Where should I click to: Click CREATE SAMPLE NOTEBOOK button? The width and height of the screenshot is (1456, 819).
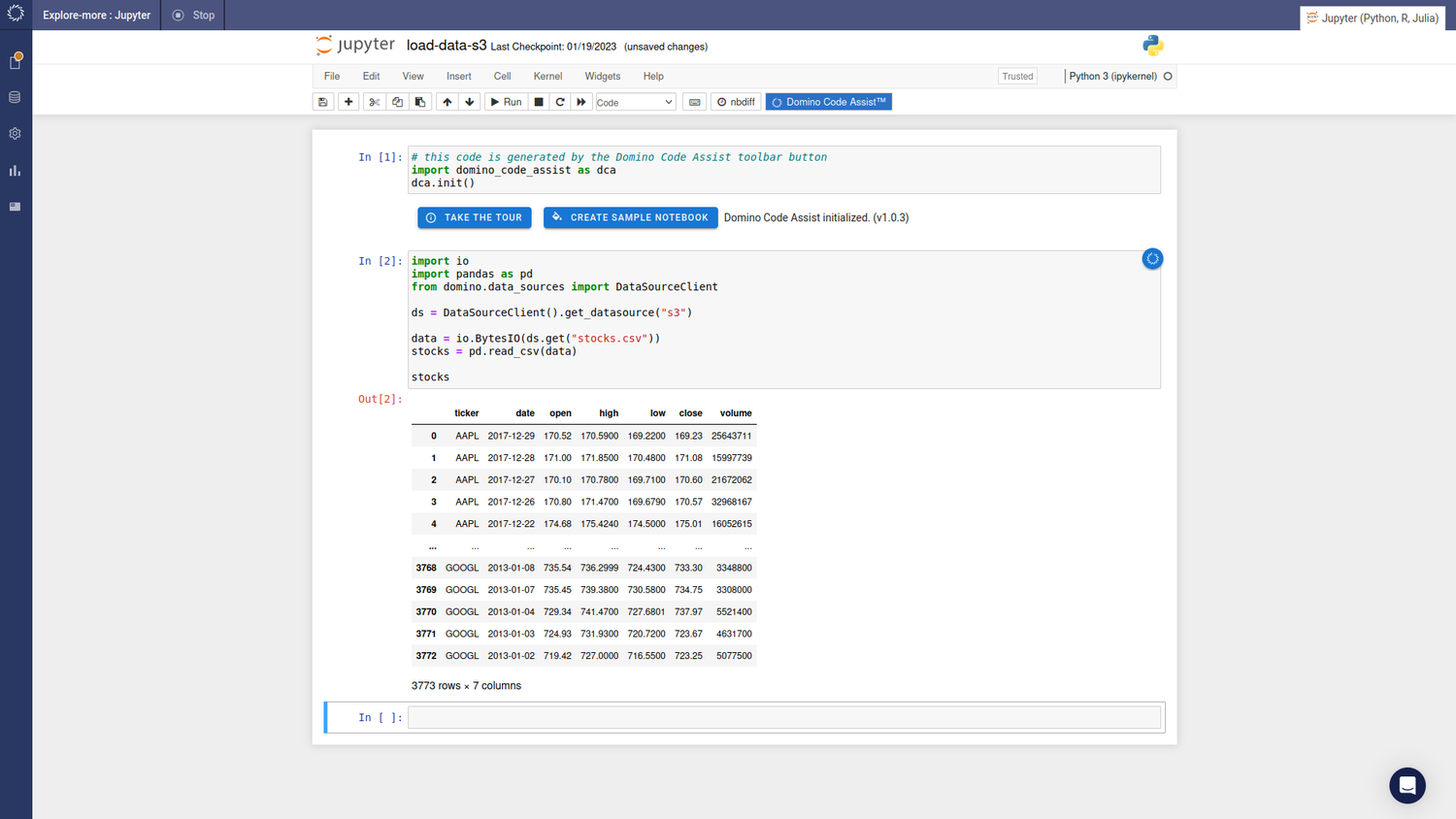[630, 217]
